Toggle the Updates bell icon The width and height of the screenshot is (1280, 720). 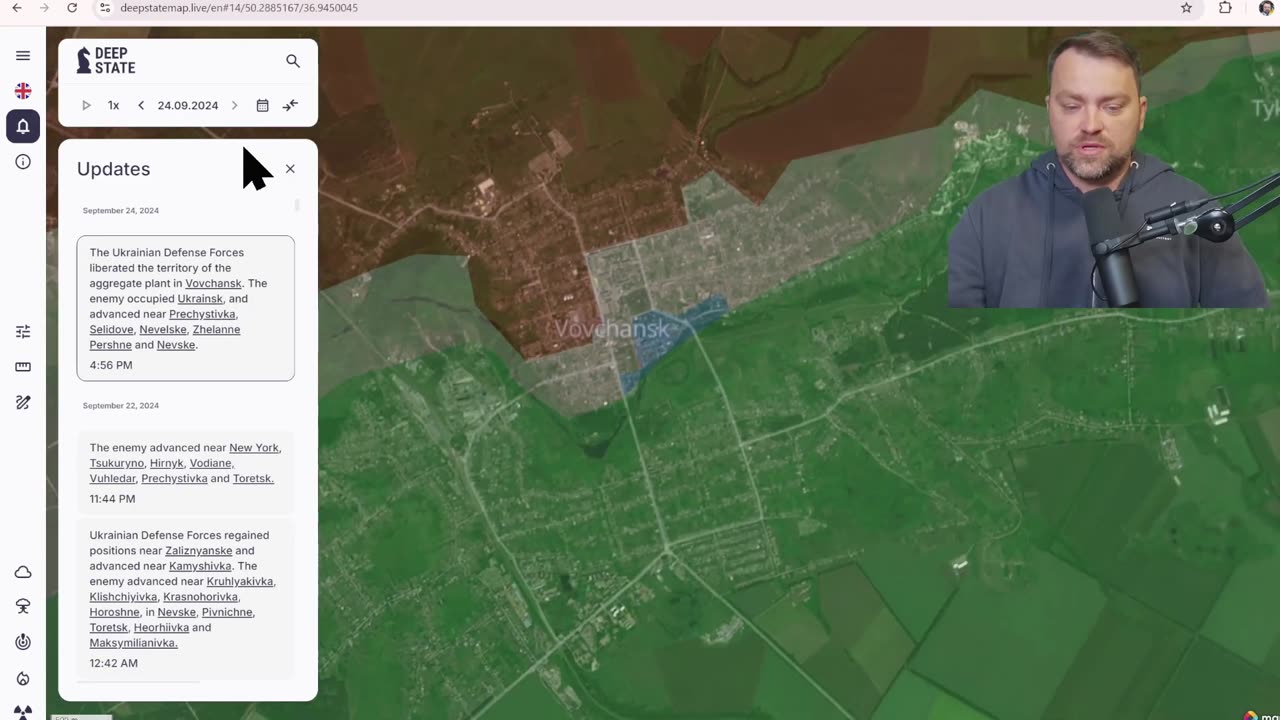23,126
